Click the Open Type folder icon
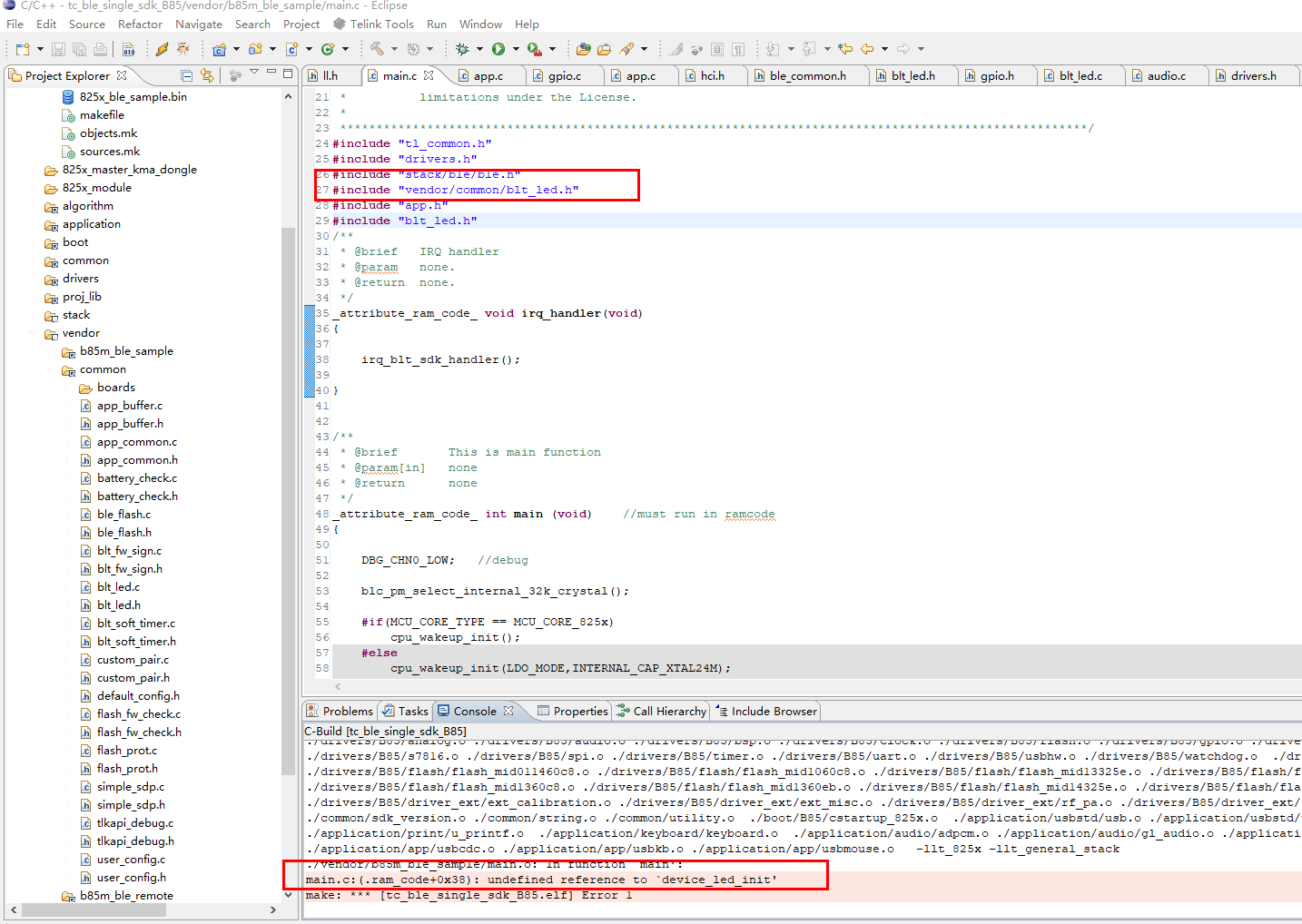The width and height of the screenshot is (1302, 924). click(x=583, y=49)
